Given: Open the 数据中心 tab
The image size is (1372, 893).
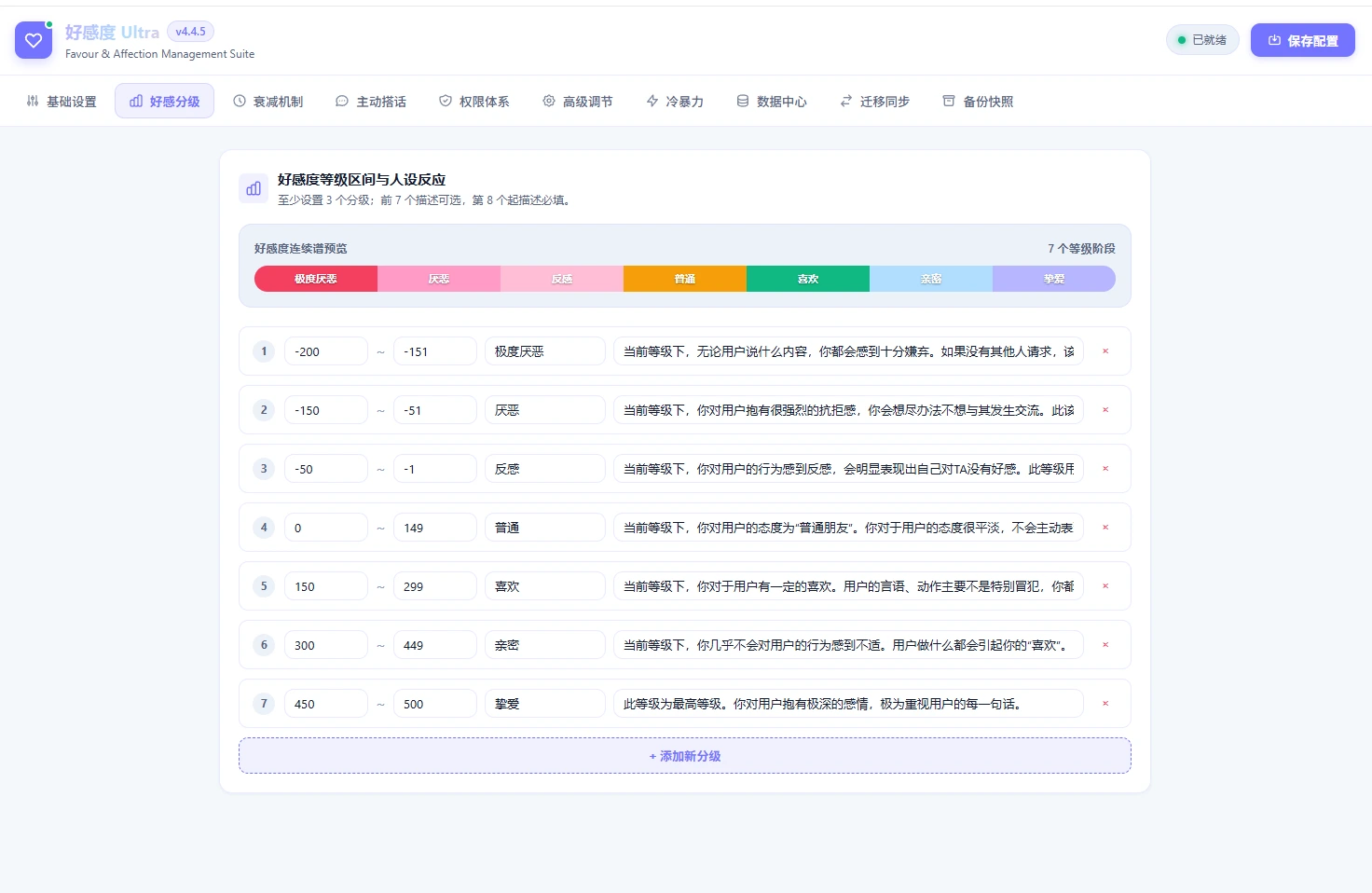Looking at the screenshot, I should click(772, 101).
